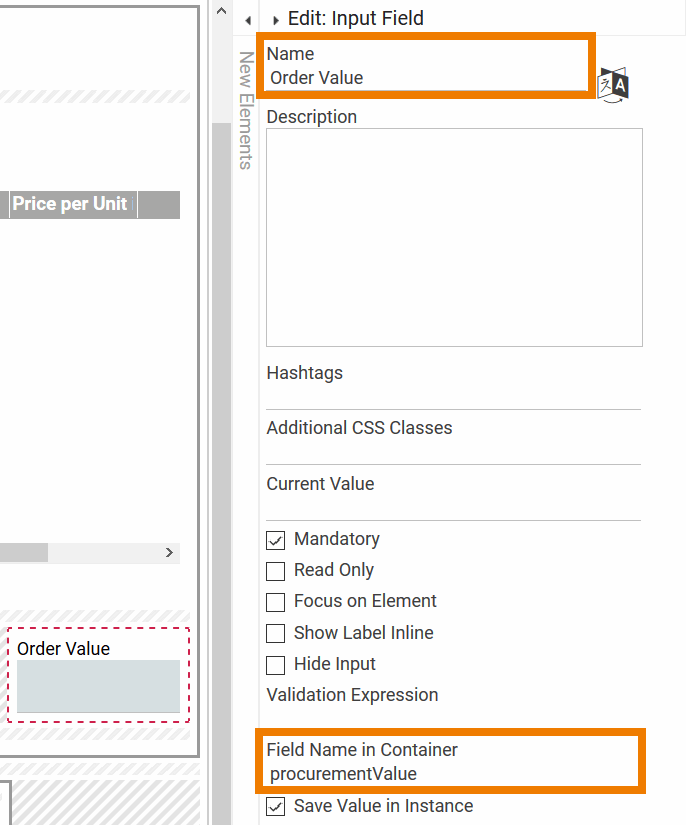This screenshot has width=686, height=825.
Task: Click the Additional CSS Classes field
Action: click(x=453, y=451)
